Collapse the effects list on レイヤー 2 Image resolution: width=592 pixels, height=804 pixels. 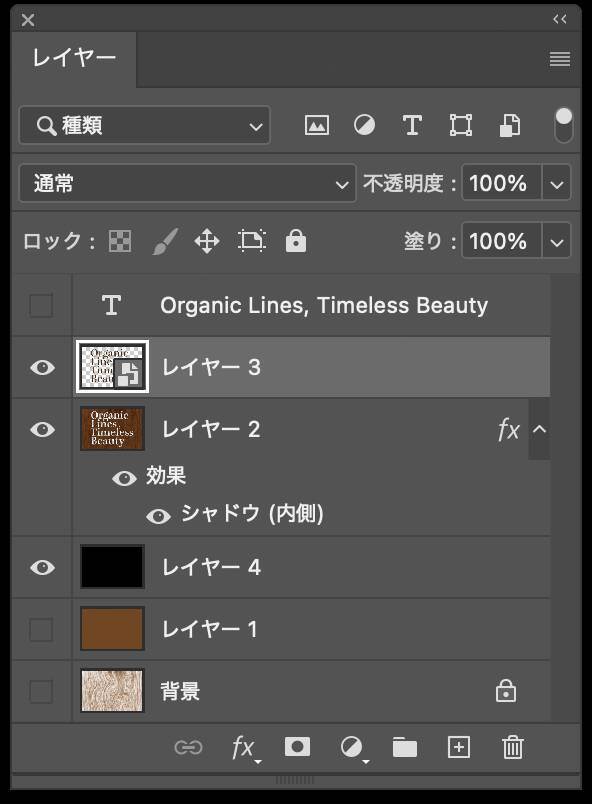(x=539, y=429)
